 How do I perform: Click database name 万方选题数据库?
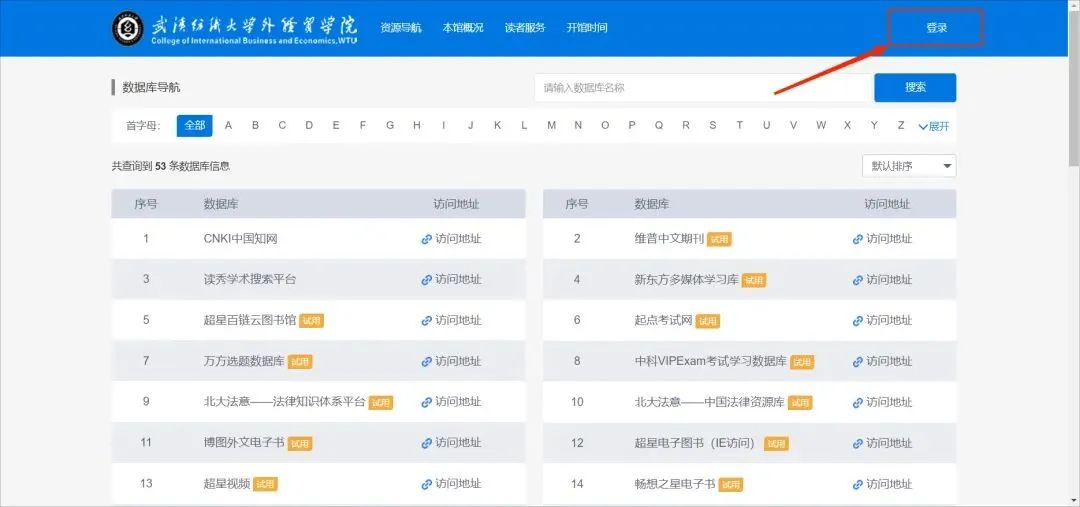pyautogui.click(x=244, y=361)
